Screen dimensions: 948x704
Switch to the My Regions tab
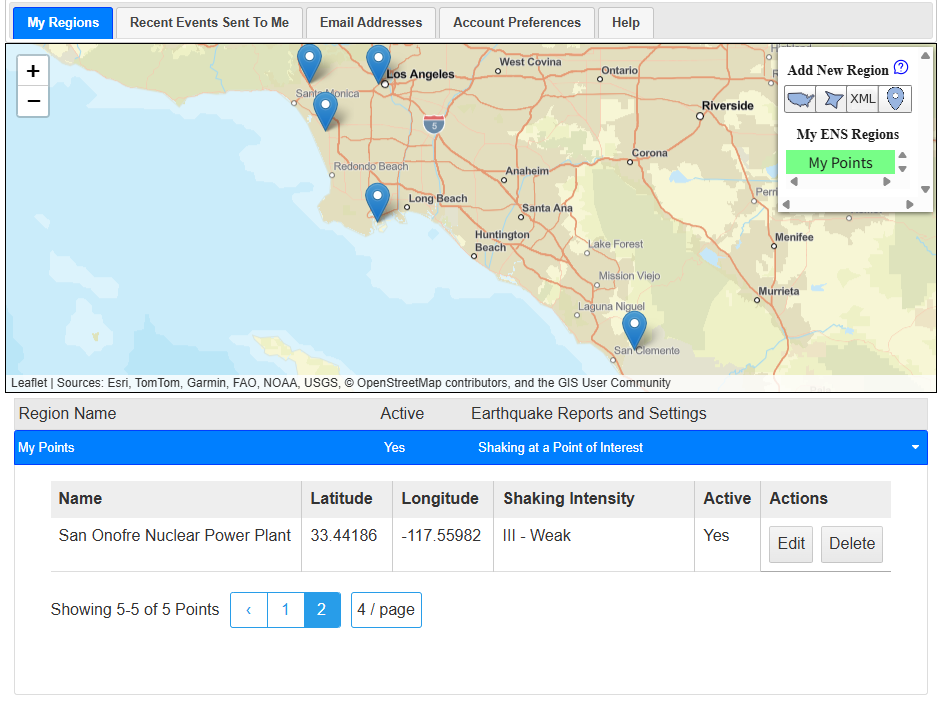coord(63,22)
